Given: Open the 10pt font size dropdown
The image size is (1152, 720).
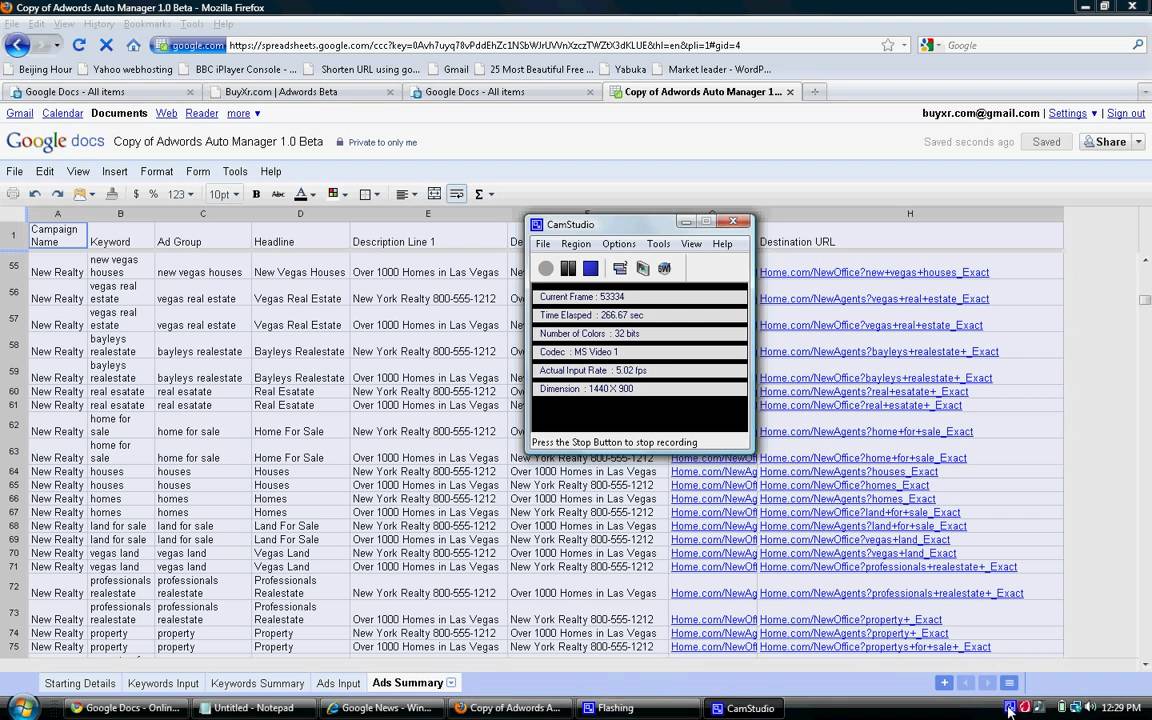Looking at the screenshot, I should 224,194.
